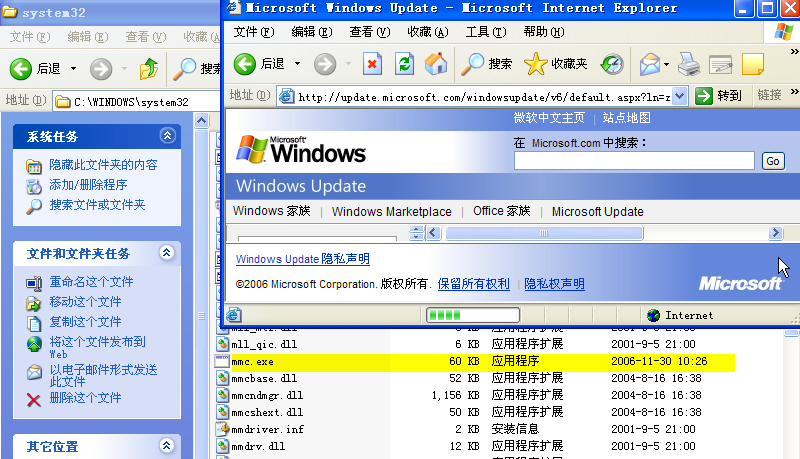
Task: Click 隐藏此文件夹的内容 task link
Action: click(104, 165)
